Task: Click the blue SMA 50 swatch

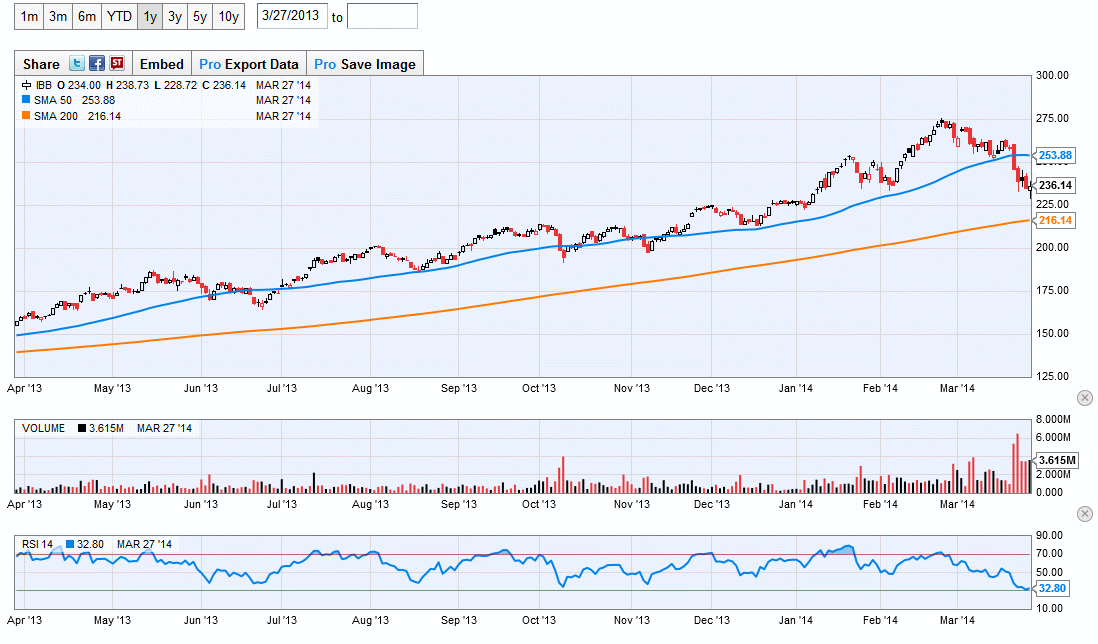Action: [x=26, y=100]
